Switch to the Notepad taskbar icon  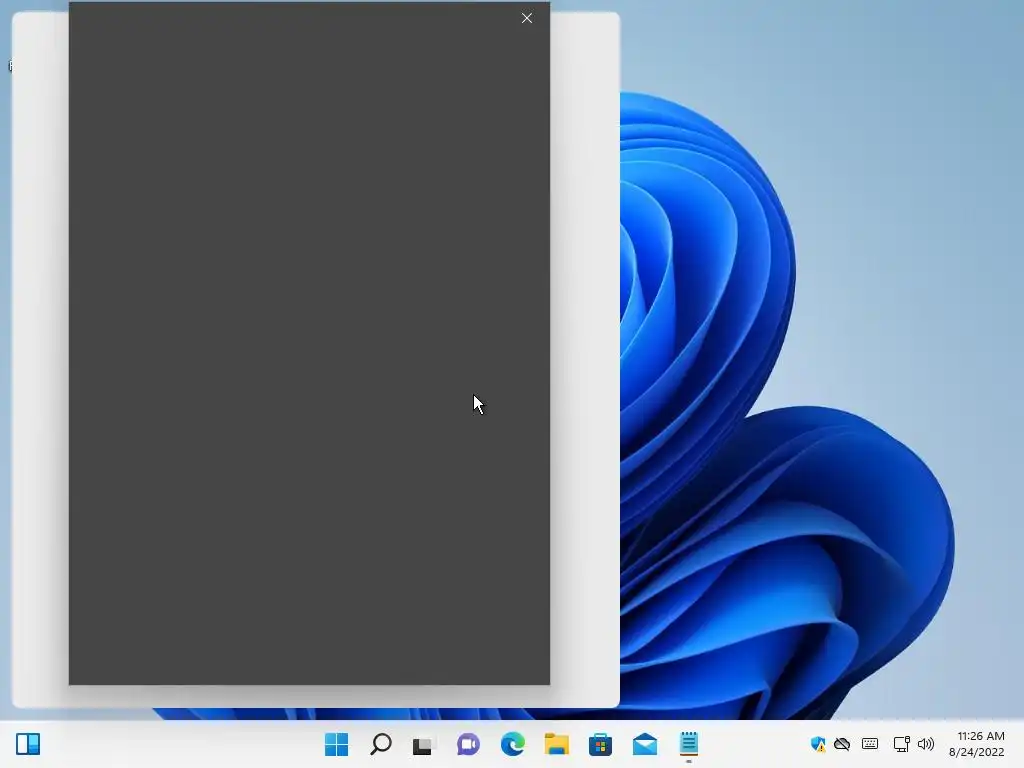pos(688,744)
